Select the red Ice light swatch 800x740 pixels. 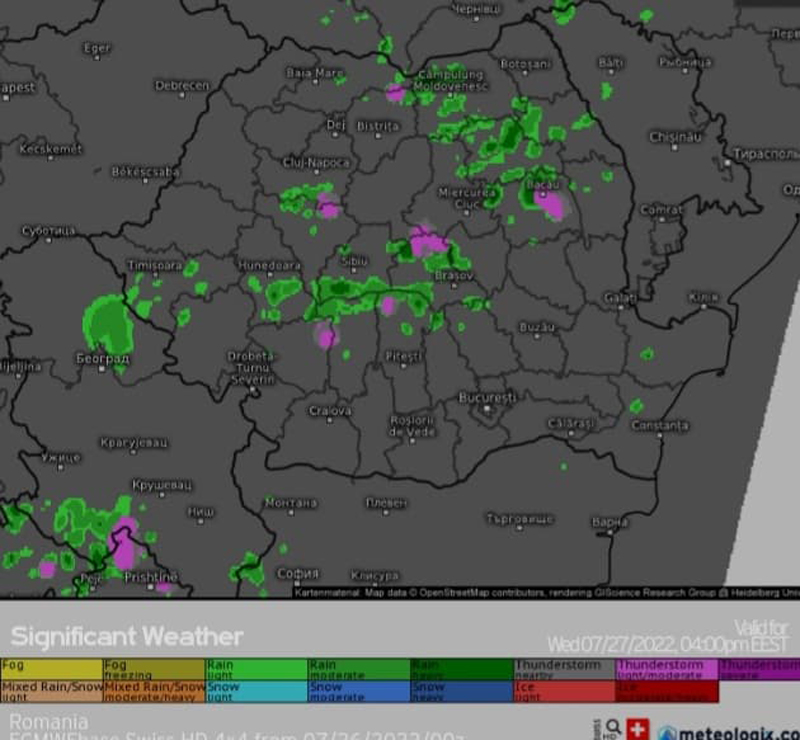564,691
